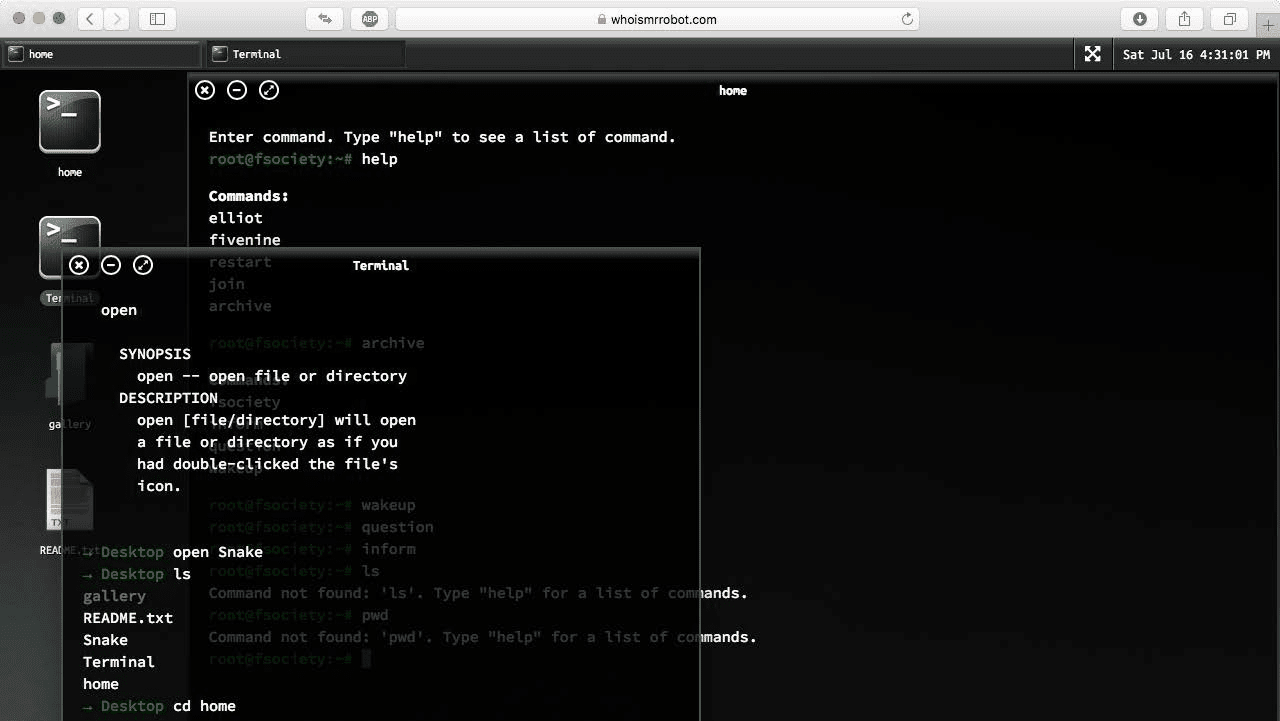Switch to the home taskbar tab
This screenshot has width=1280, height=721.
click(103, 54)
